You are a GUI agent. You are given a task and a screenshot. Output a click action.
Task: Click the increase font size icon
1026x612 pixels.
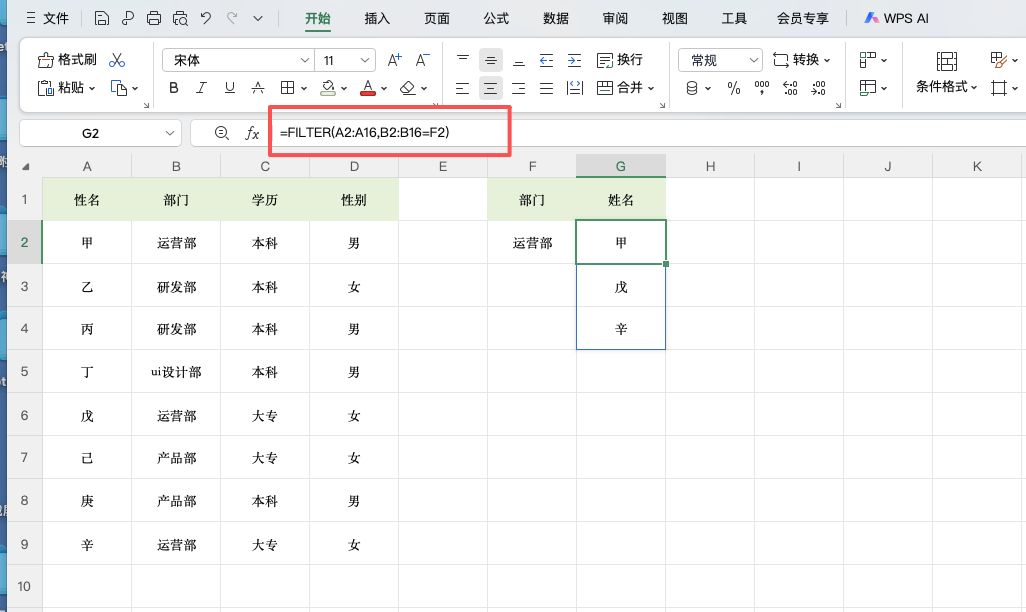(x=394, y=60)
